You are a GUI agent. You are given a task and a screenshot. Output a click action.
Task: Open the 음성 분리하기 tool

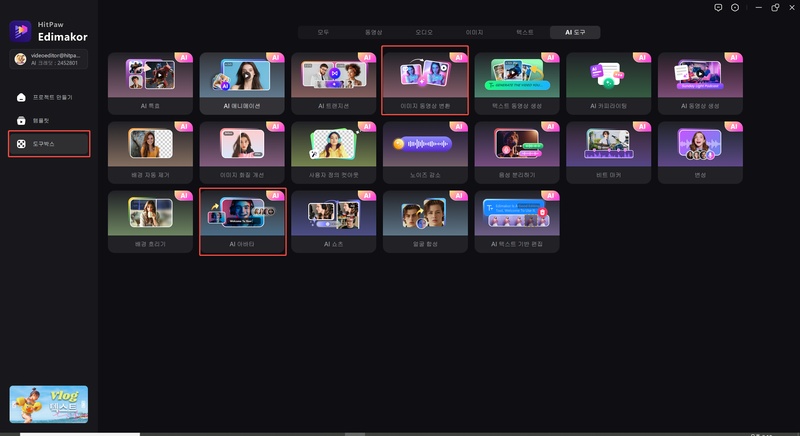pyautogui.click(x=516, y=152)
